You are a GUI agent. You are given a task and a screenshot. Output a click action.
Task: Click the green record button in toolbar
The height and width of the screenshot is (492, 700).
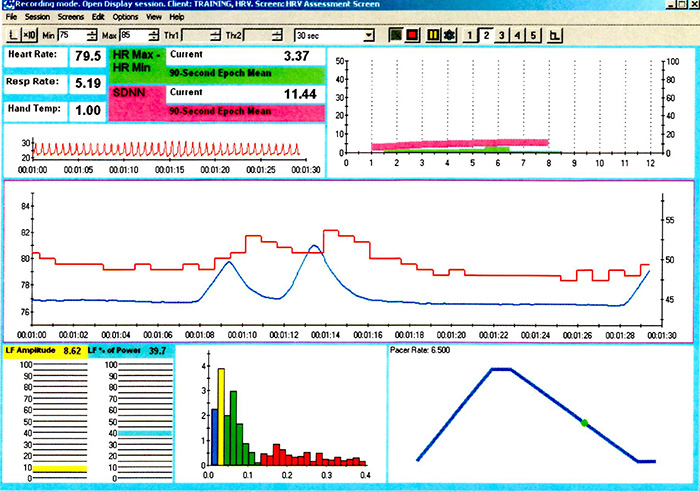[395, 35]
